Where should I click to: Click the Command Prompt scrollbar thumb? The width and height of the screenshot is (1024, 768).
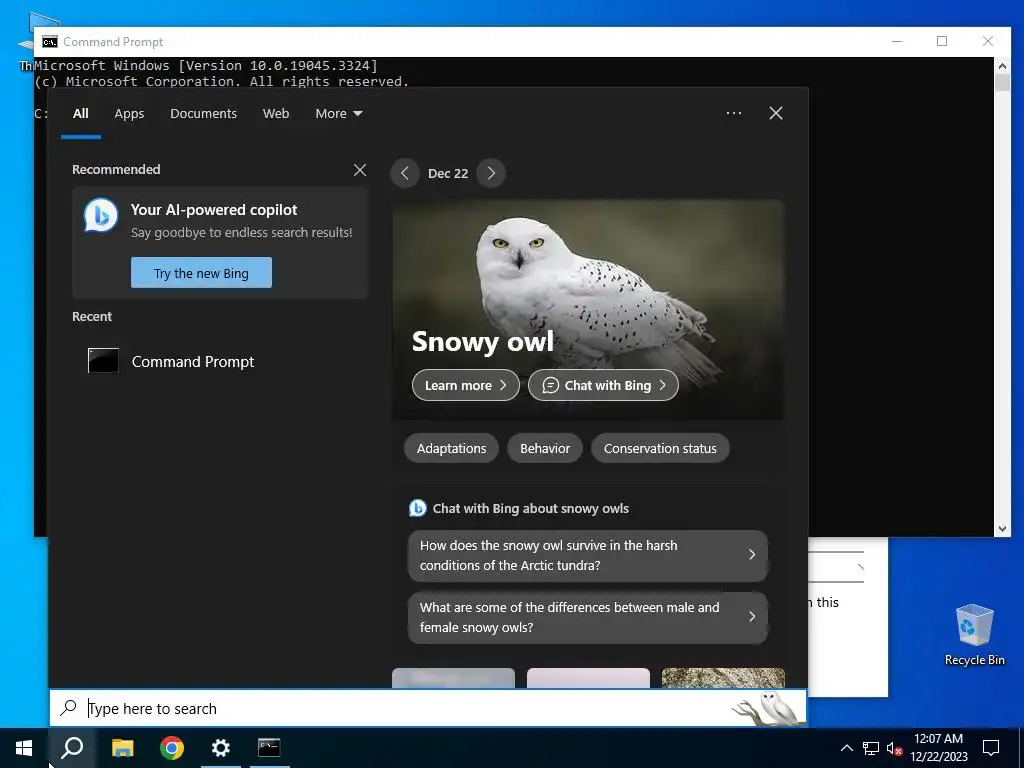tap(1002, 83)
